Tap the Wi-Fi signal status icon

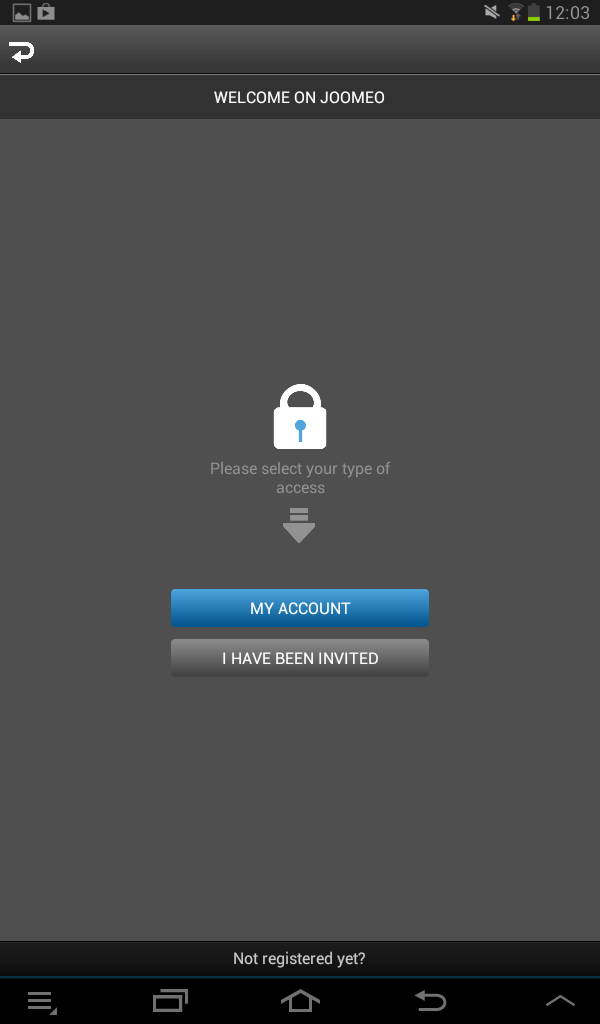(516, 12)
